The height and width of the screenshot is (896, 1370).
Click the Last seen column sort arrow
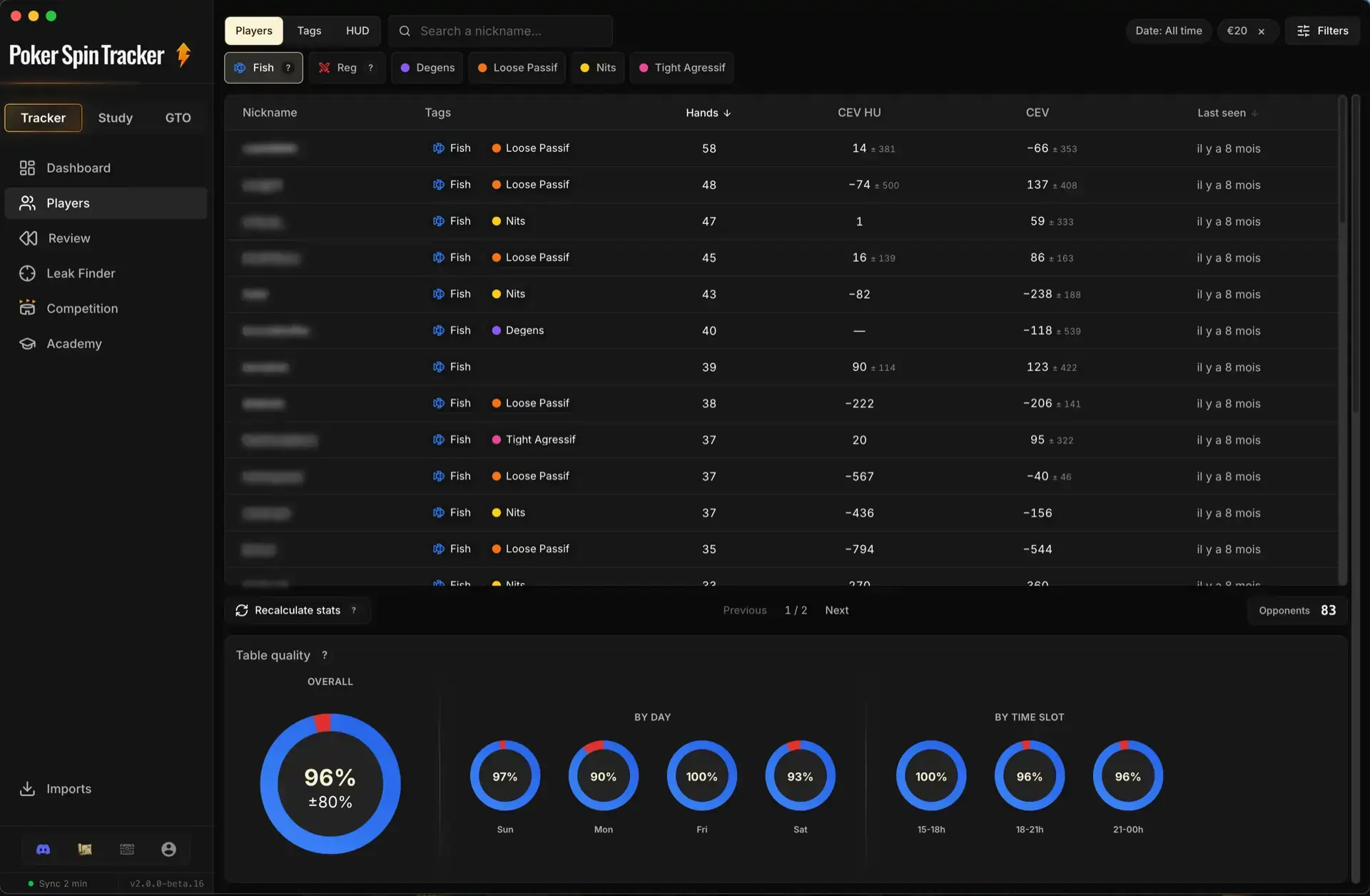1254,113
